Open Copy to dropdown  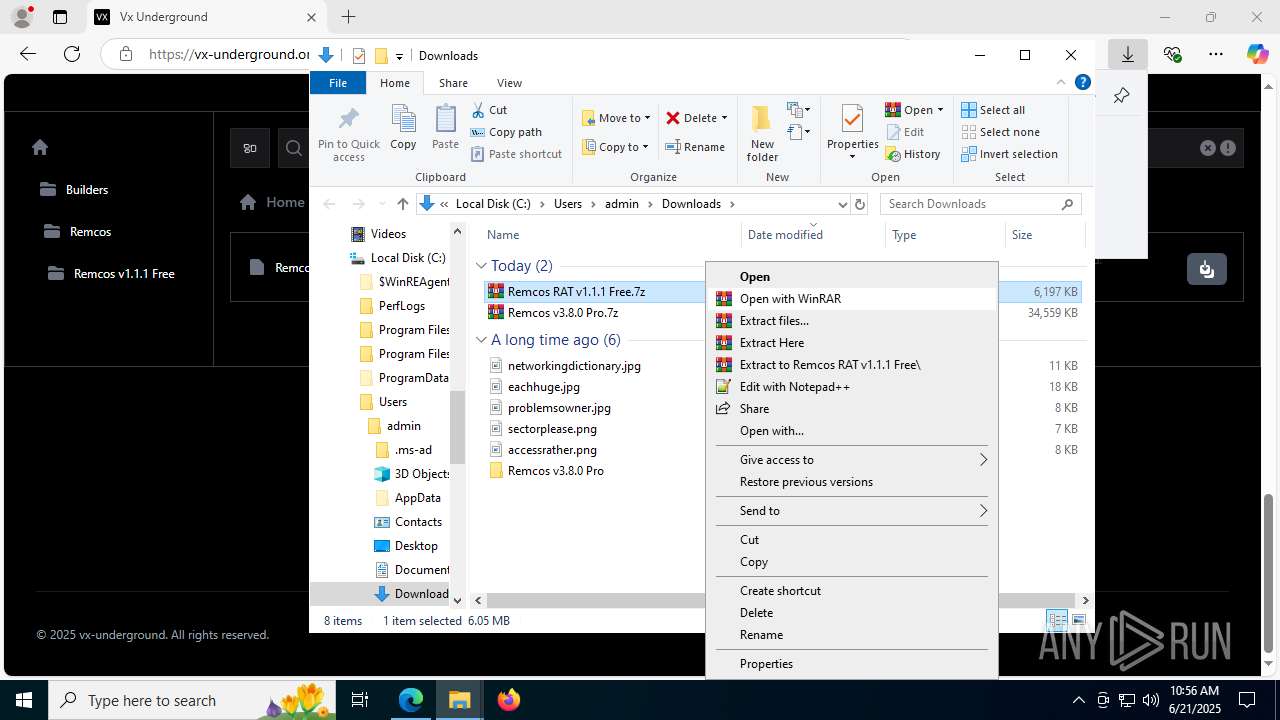click(x=616, y=147)
